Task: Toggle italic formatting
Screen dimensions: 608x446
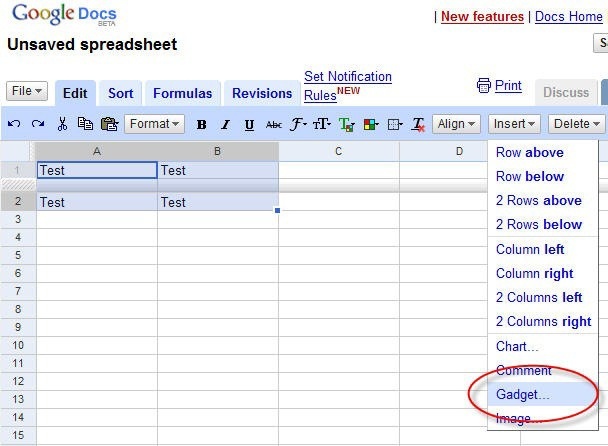Action: click(225, 125)
